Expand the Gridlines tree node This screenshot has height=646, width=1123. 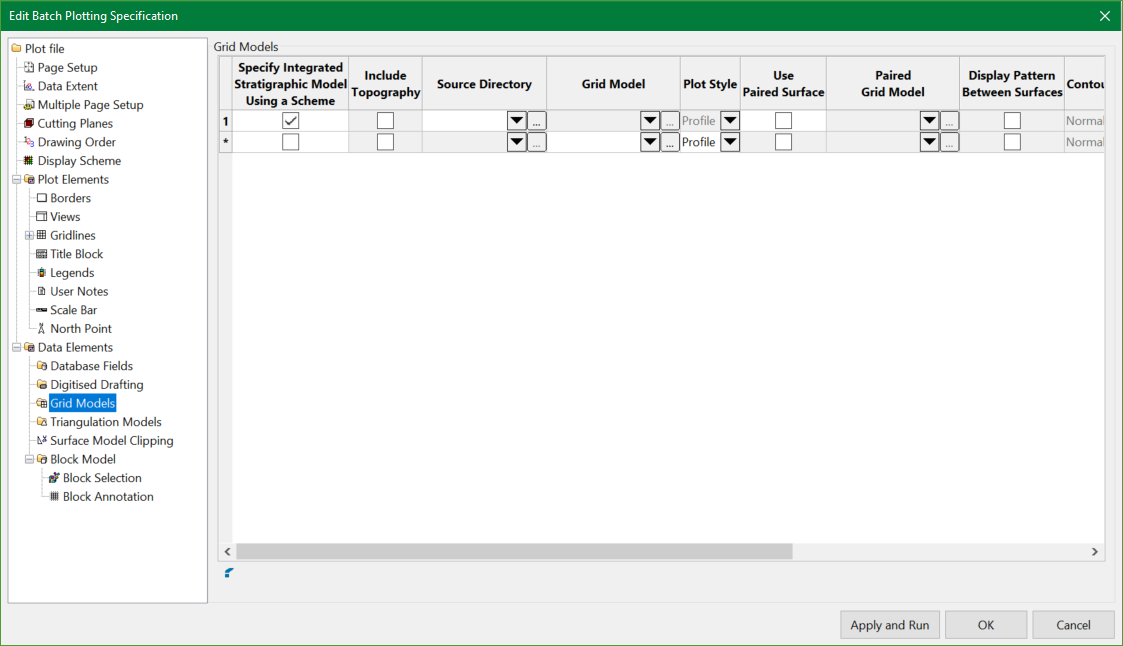point(29,236)
